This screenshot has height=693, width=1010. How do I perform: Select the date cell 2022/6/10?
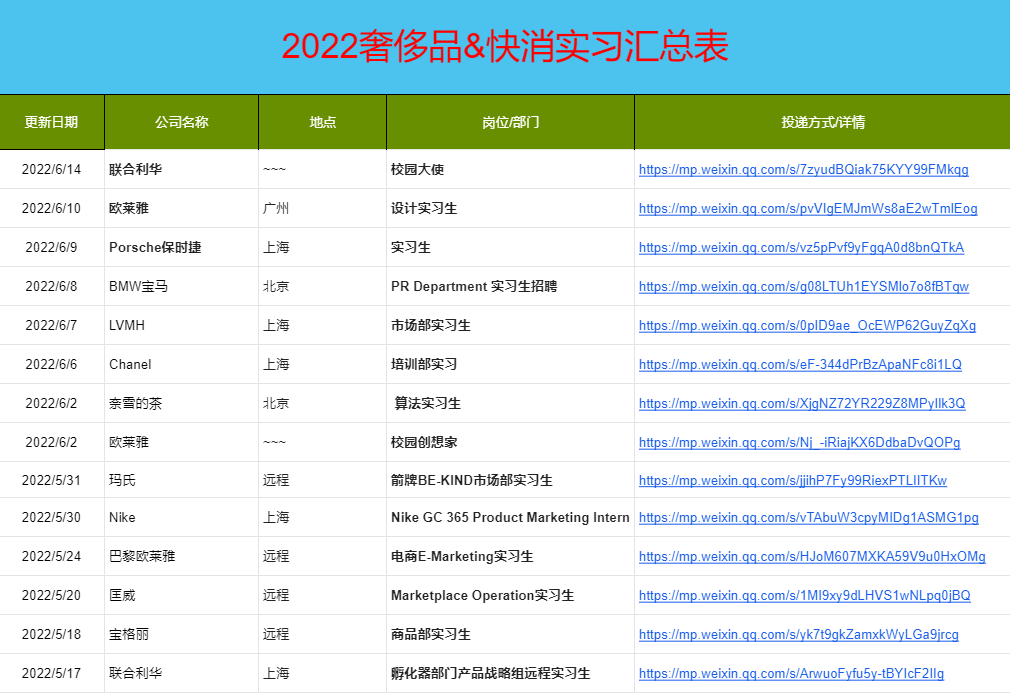[x=52, y=209]
